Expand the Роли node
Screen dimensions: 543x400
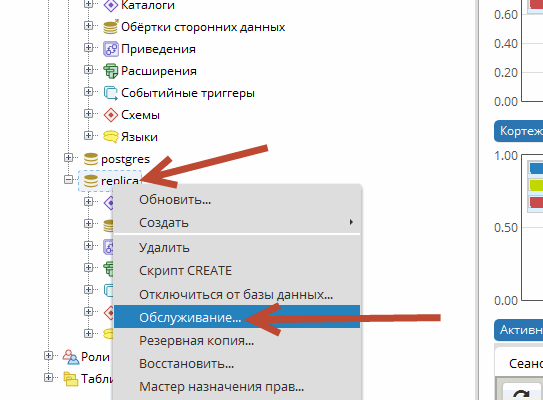(48, 355)
